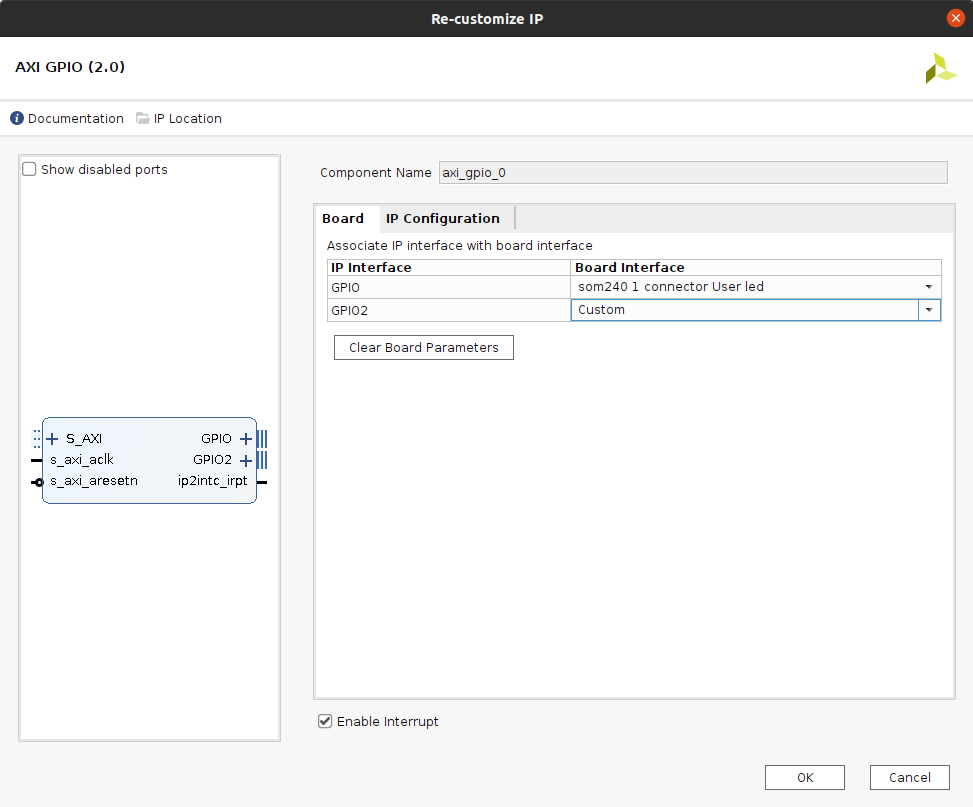This screenshot has width=973, height=807.
Task: Expand the S_AXI interface plus icon
Action: [x=52, y=439]
